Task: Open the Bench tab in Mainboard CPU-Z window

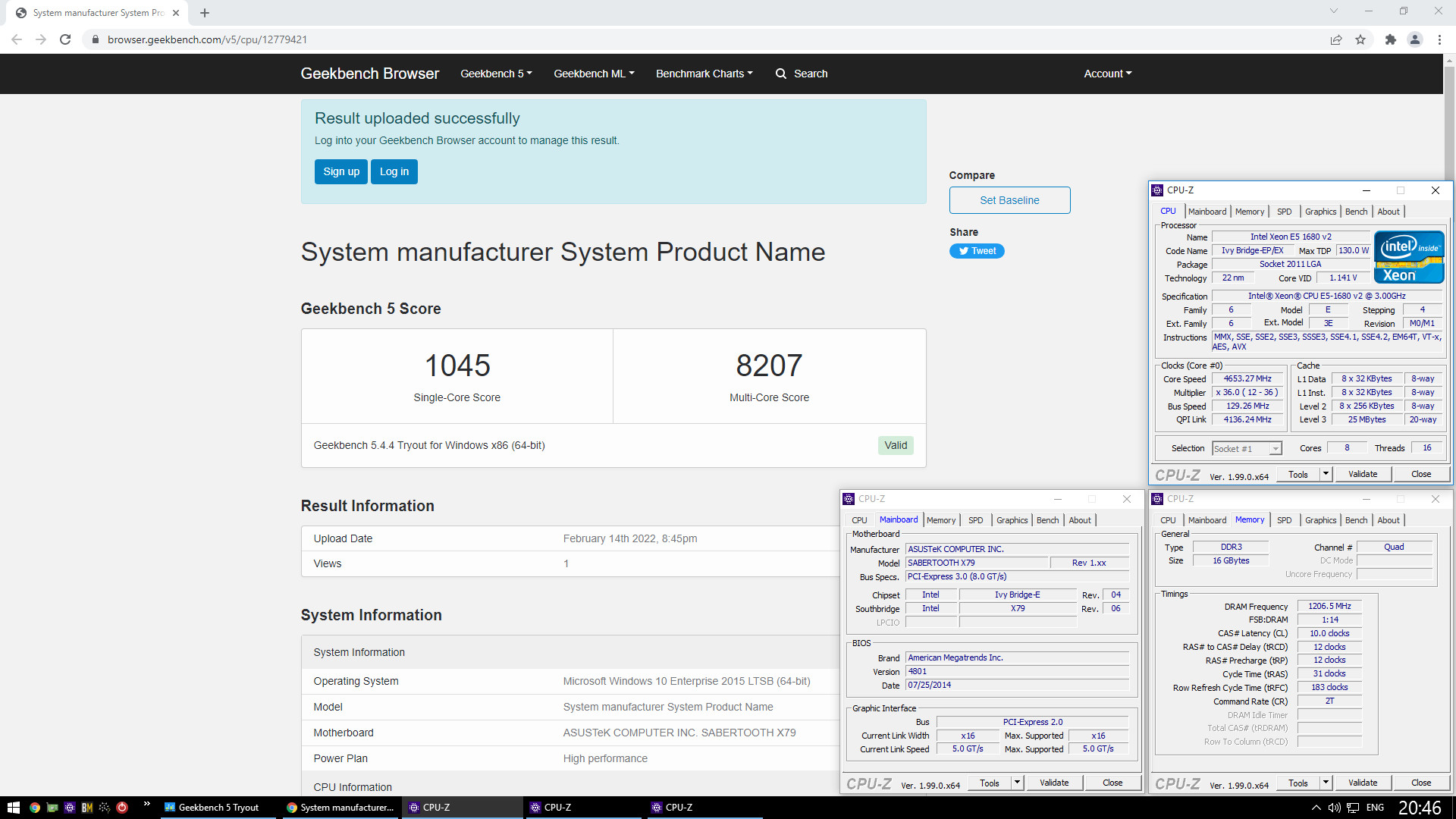Action: click(1048, 520)
